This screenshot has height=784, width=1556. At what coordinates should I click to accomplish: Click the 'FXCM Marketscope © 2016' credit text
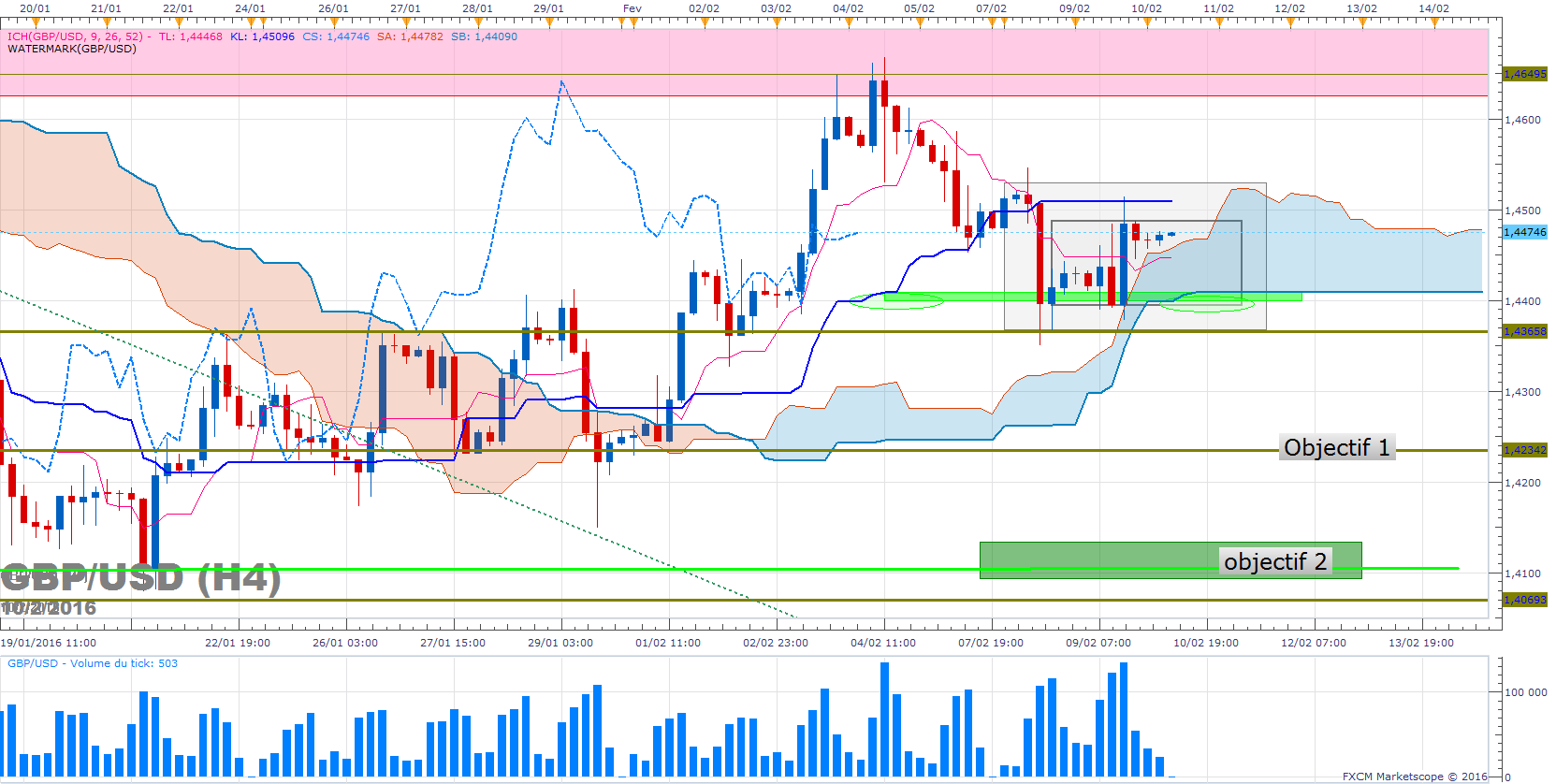(1415, 777)
